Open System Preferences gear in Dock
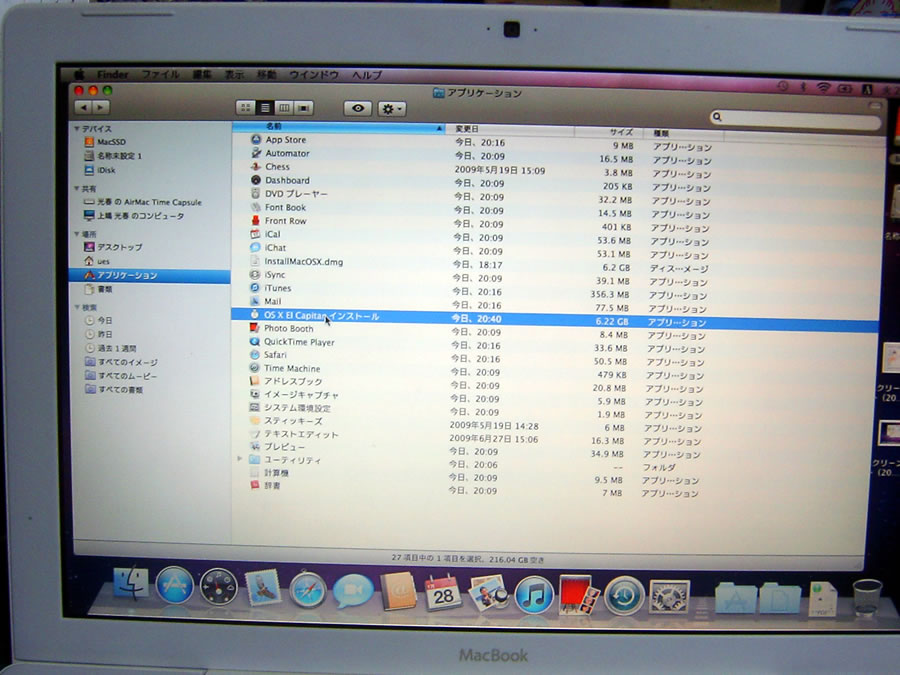Screen dimensions: 900x675 click(669, 596)
